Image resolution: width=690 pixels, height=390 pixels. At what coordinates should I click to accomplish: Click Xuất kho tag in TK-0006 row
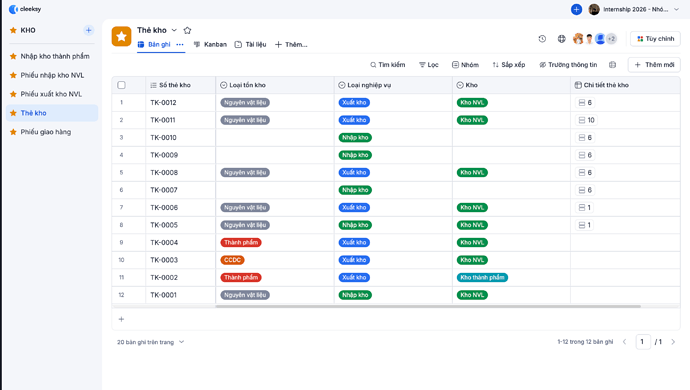[x=354, y=207]
